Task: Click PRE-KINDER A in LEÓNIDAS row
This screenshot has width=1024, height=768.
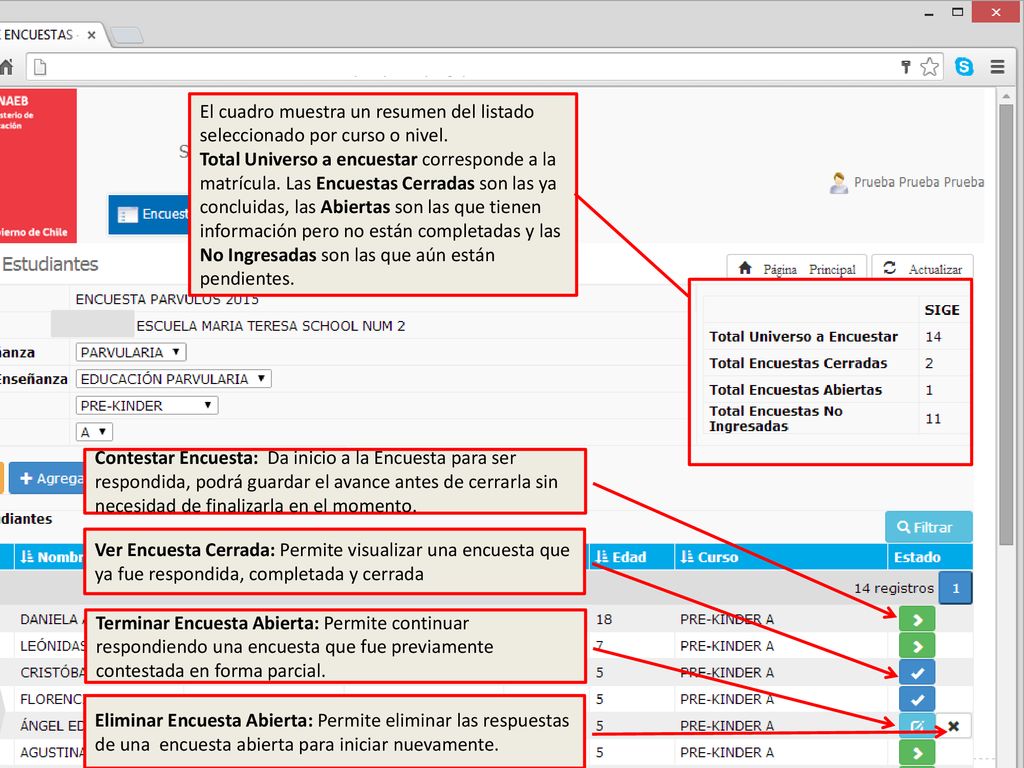Action: pos(727,646)
